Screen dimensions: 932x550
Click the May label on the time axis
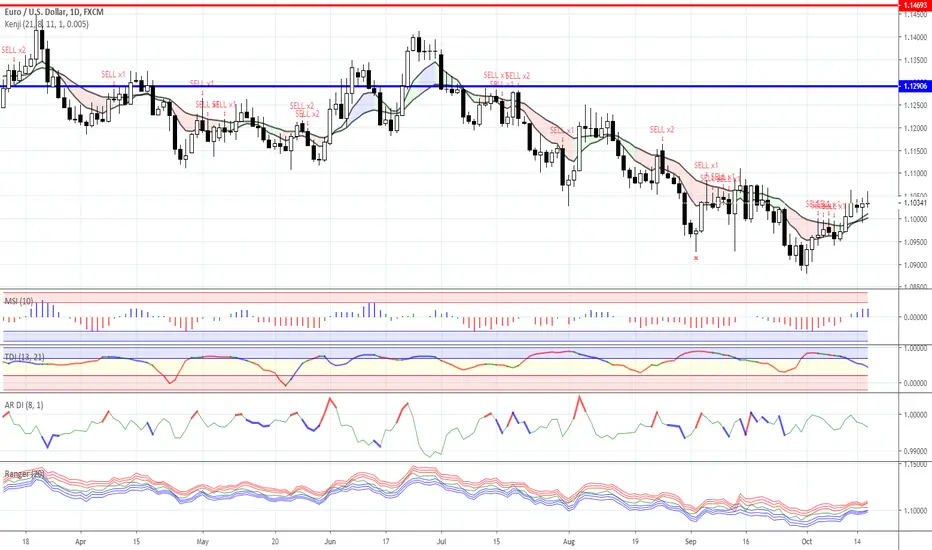coord(203,542)
